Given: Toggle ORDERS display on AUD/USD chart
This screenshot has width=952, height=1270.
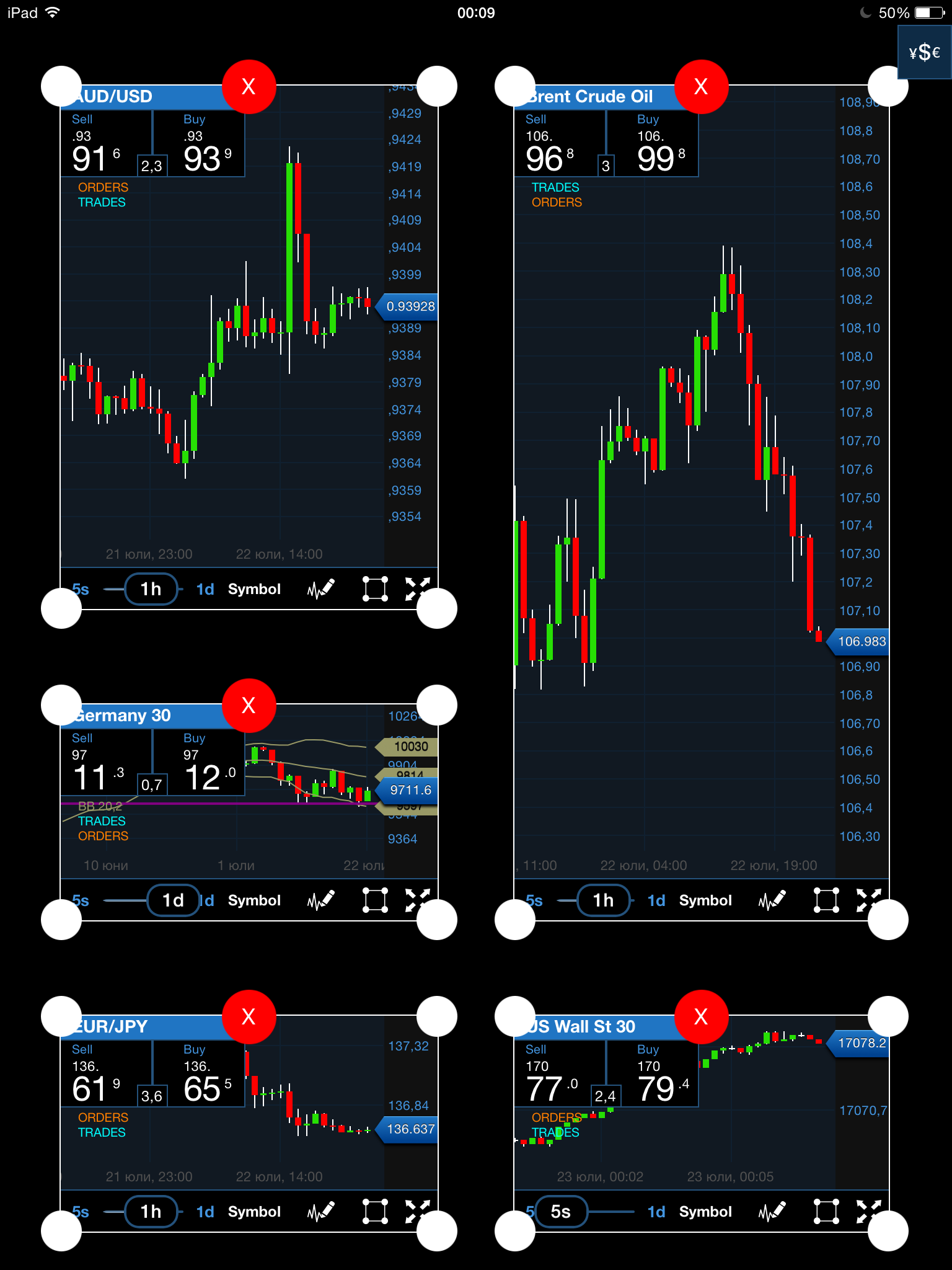Looking at the screenshot, I should (103, 187).
